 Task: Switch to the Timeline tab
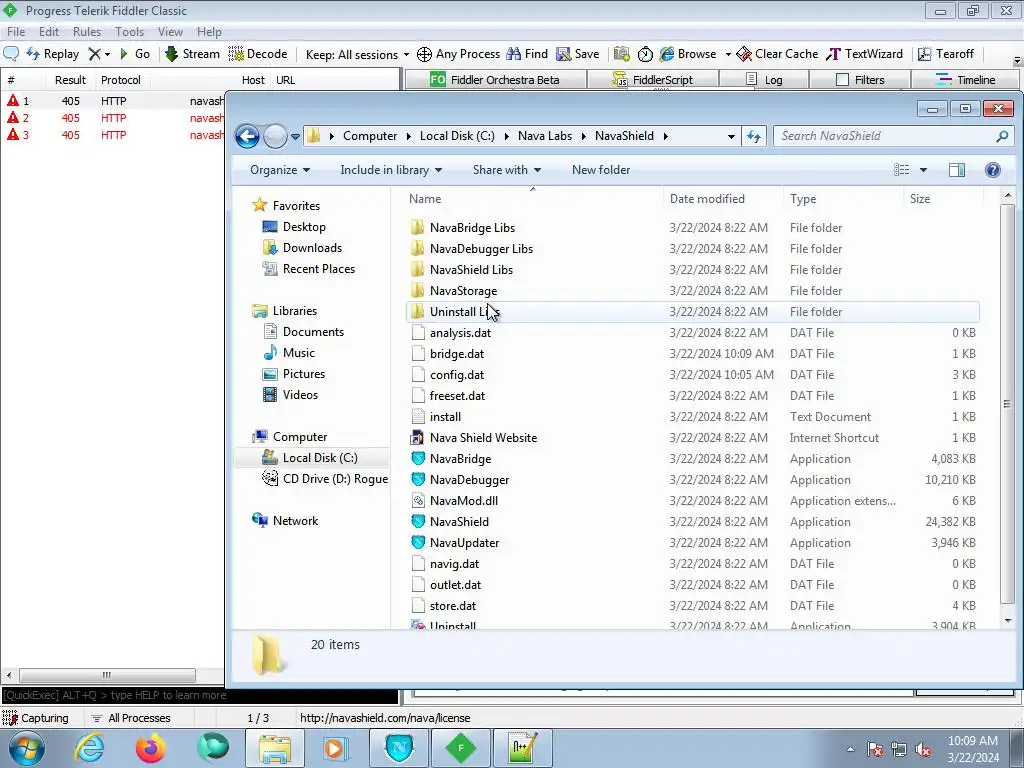pyautogui.click(x=965, y=80)
